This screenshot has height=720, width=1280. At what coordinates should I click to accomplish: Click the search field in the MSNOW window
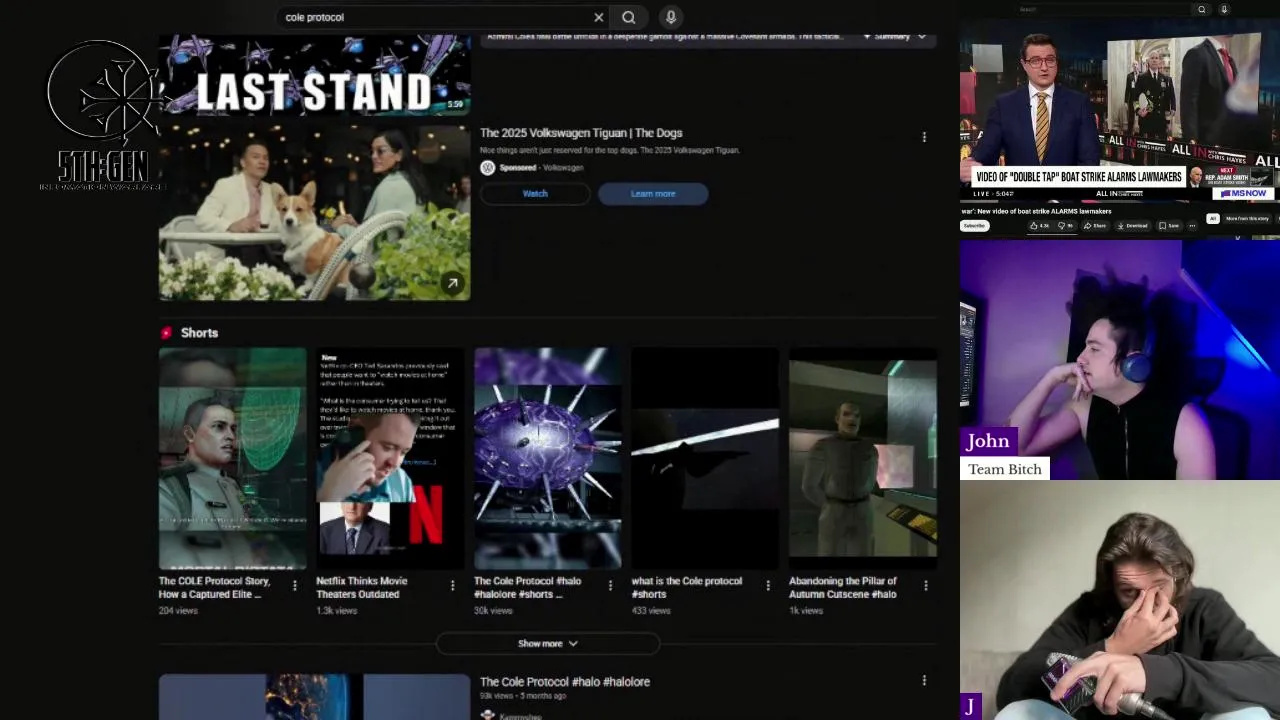(1103, 10)
